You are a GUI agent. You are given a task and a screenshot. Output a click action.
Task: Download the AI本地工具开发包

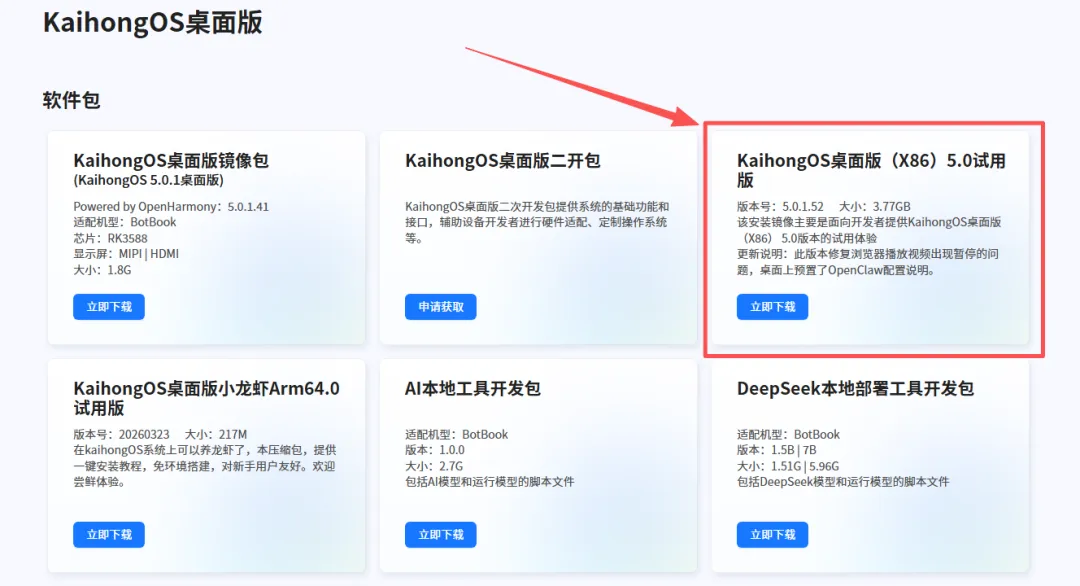(x=441, y=535)
